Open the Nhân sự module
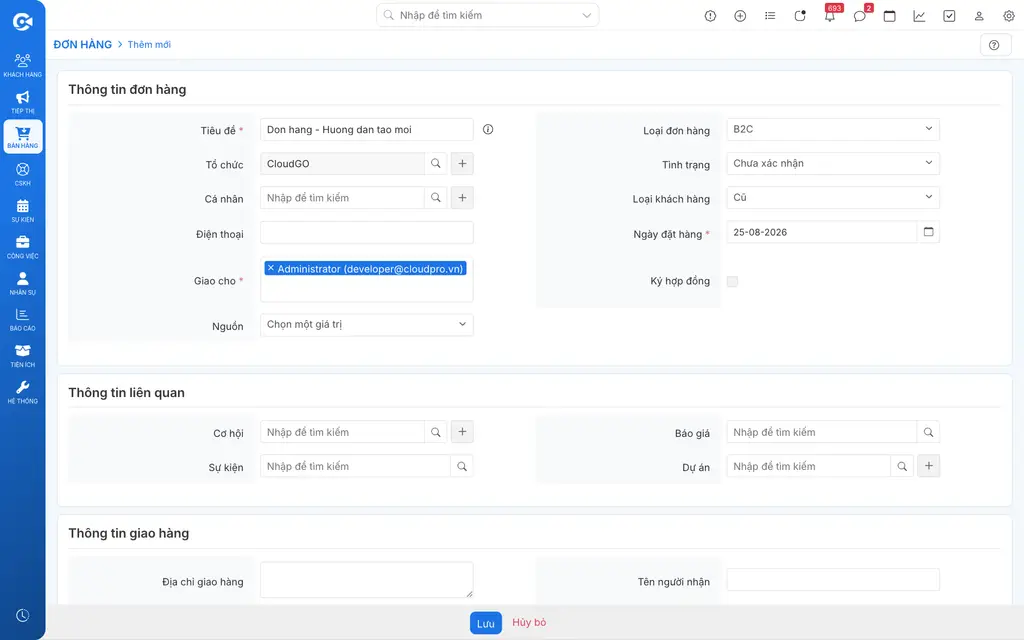The height and width of the screenshot is (640, 1024). 23,283
